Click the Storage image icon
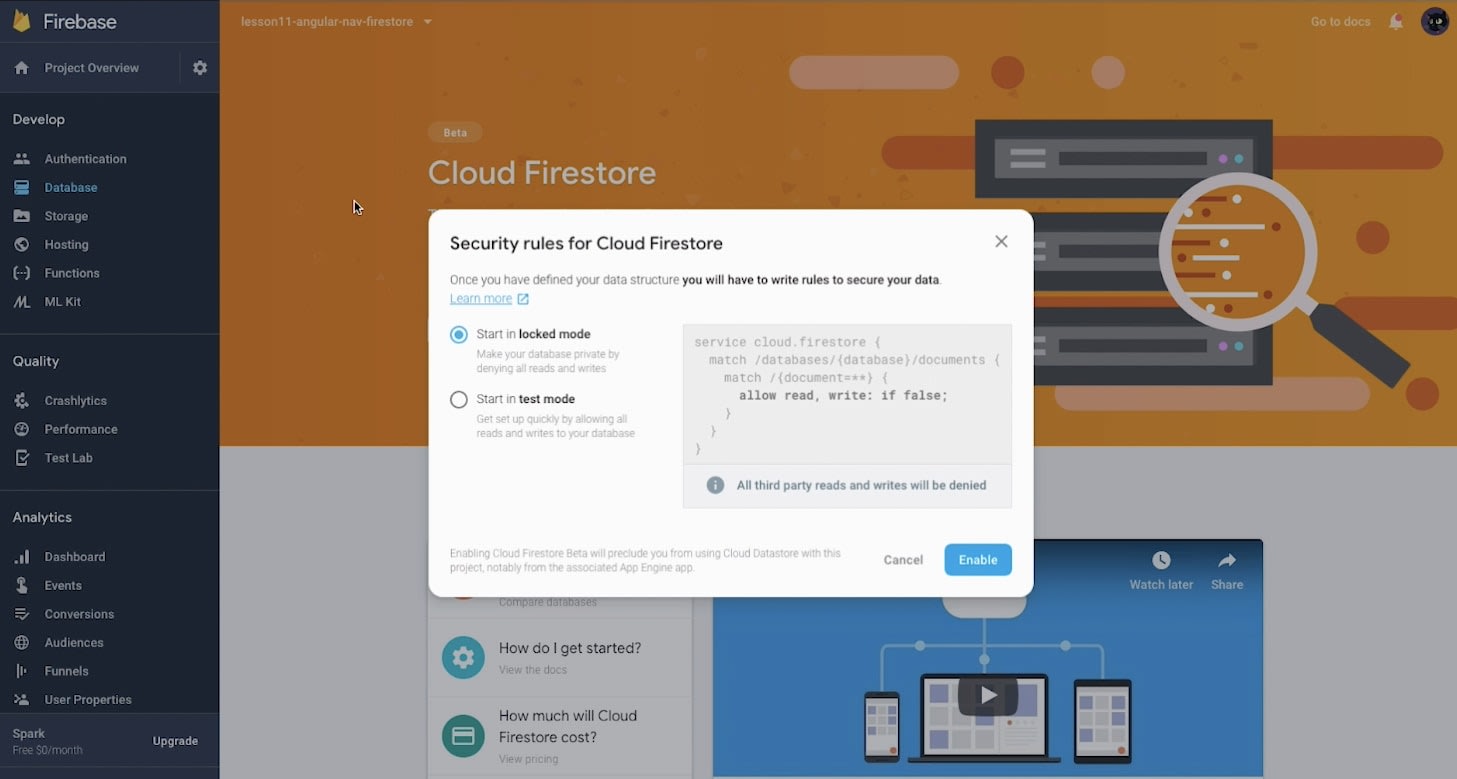This screenshot has height=779, width=1457. (x=22, y=216)
